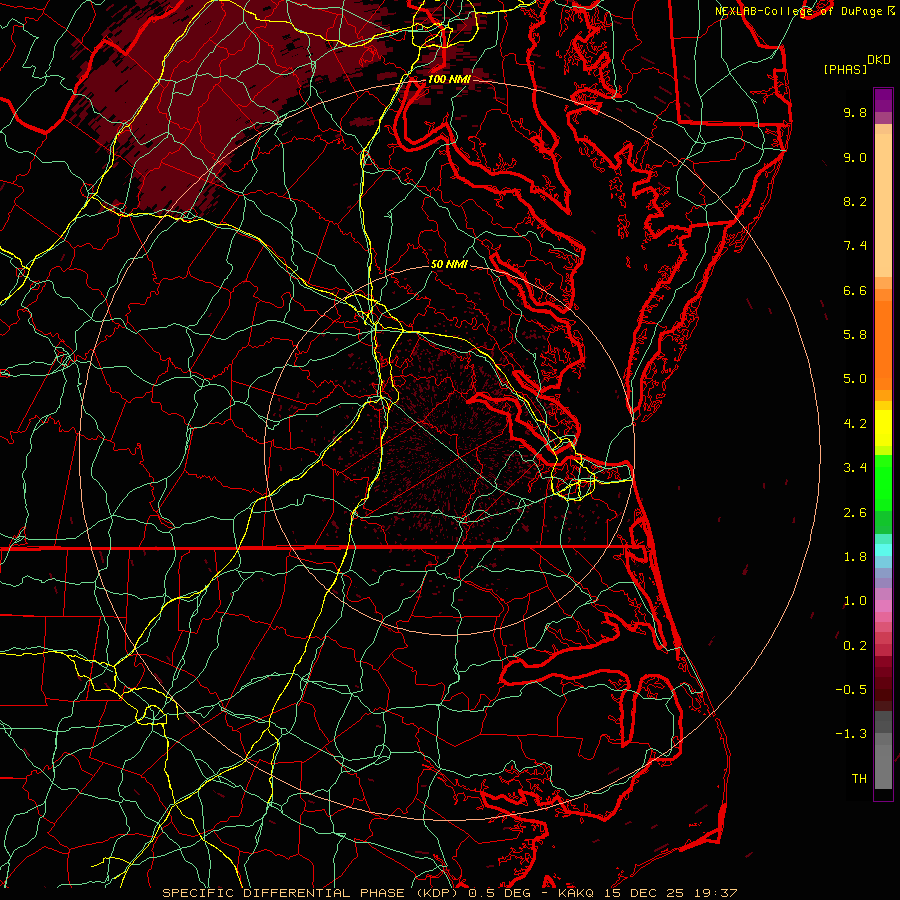This screenshot has width=900, height=900.
Task: Click the purple top segment of color bar
Action: (883, 100)
